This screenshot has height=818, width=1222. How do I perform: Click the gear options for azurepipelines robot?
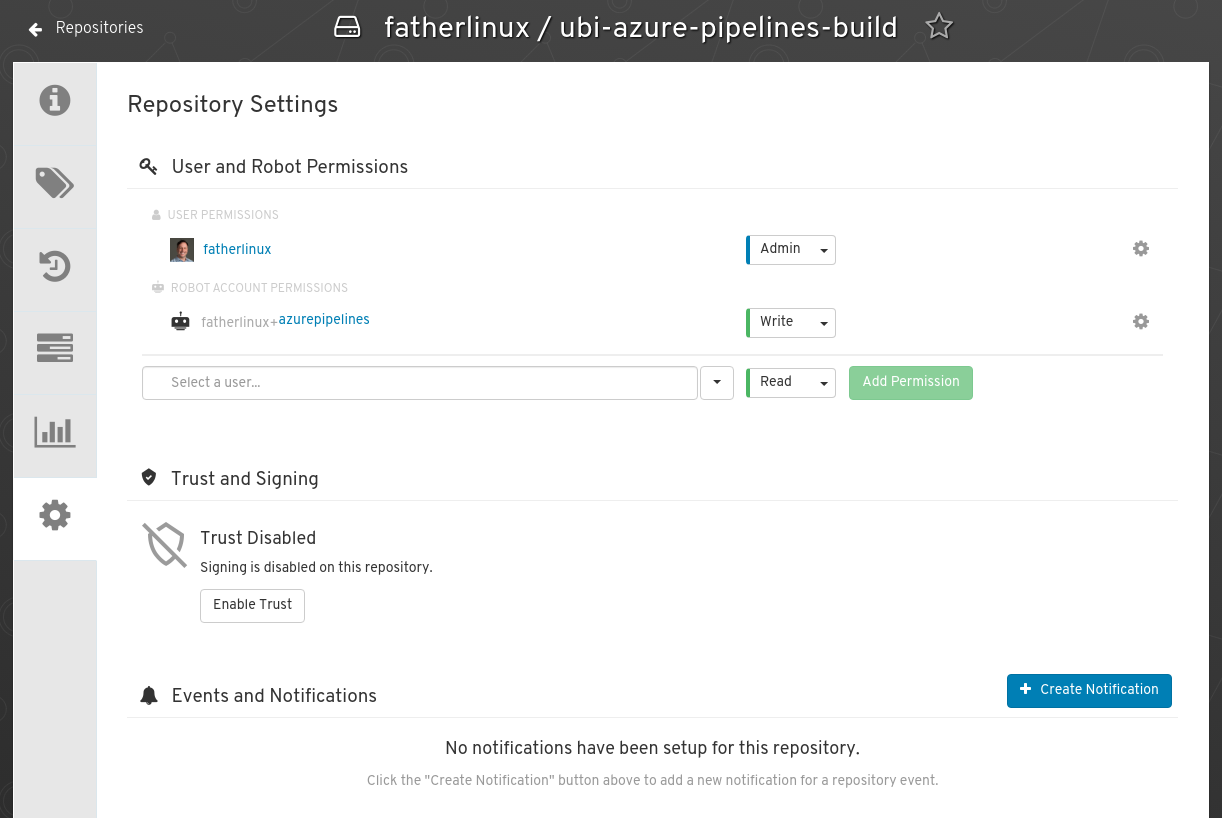[1140, 322]
